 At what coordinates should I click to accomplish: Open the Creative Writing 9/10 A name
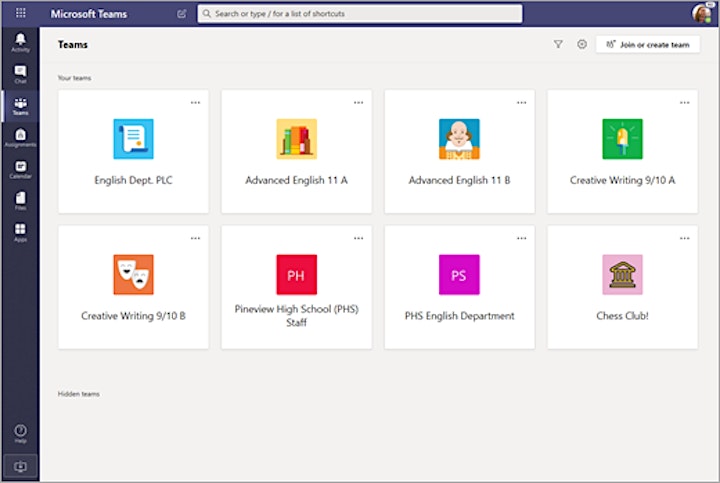tap(622, 180)
